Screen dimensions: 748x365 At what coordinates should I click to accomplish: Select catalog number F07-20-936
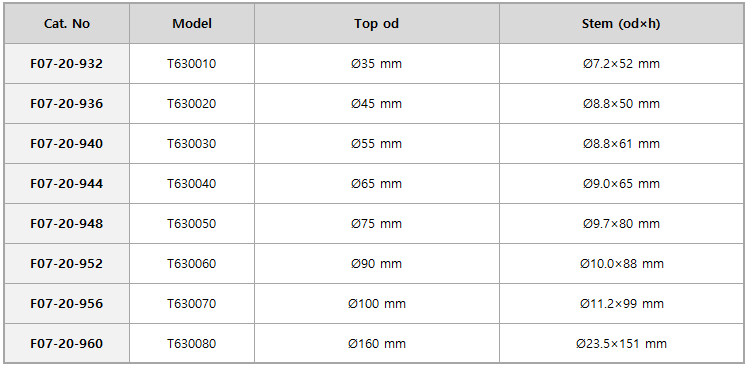(x=67, y=104)
